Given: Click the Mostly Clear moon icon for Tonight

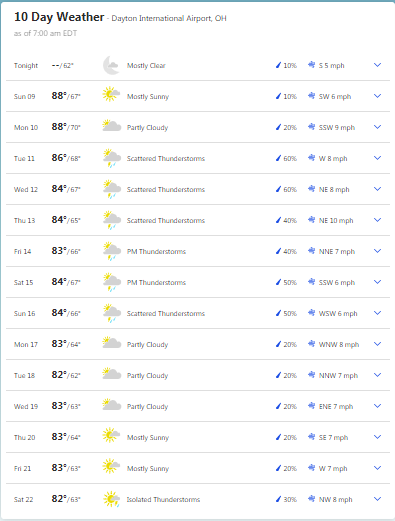Looking at the screenshot, I should click(x=111, y=65).
